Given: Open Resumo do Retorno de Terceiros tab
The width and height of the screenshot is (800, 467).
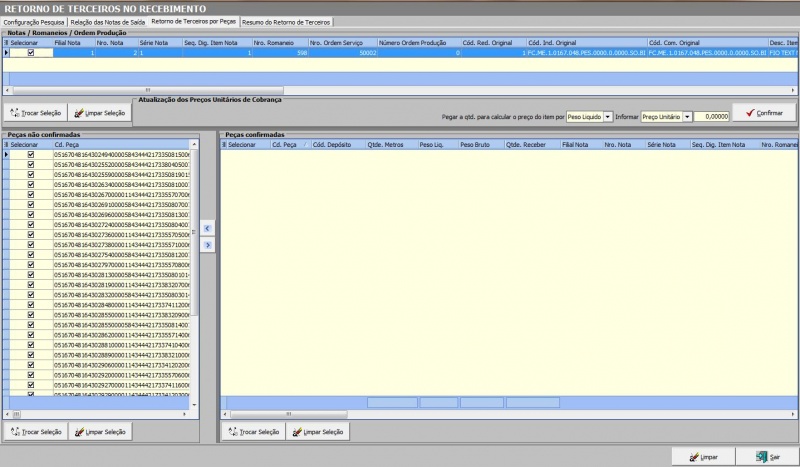Looking at the screenshot, I should 288,21.
